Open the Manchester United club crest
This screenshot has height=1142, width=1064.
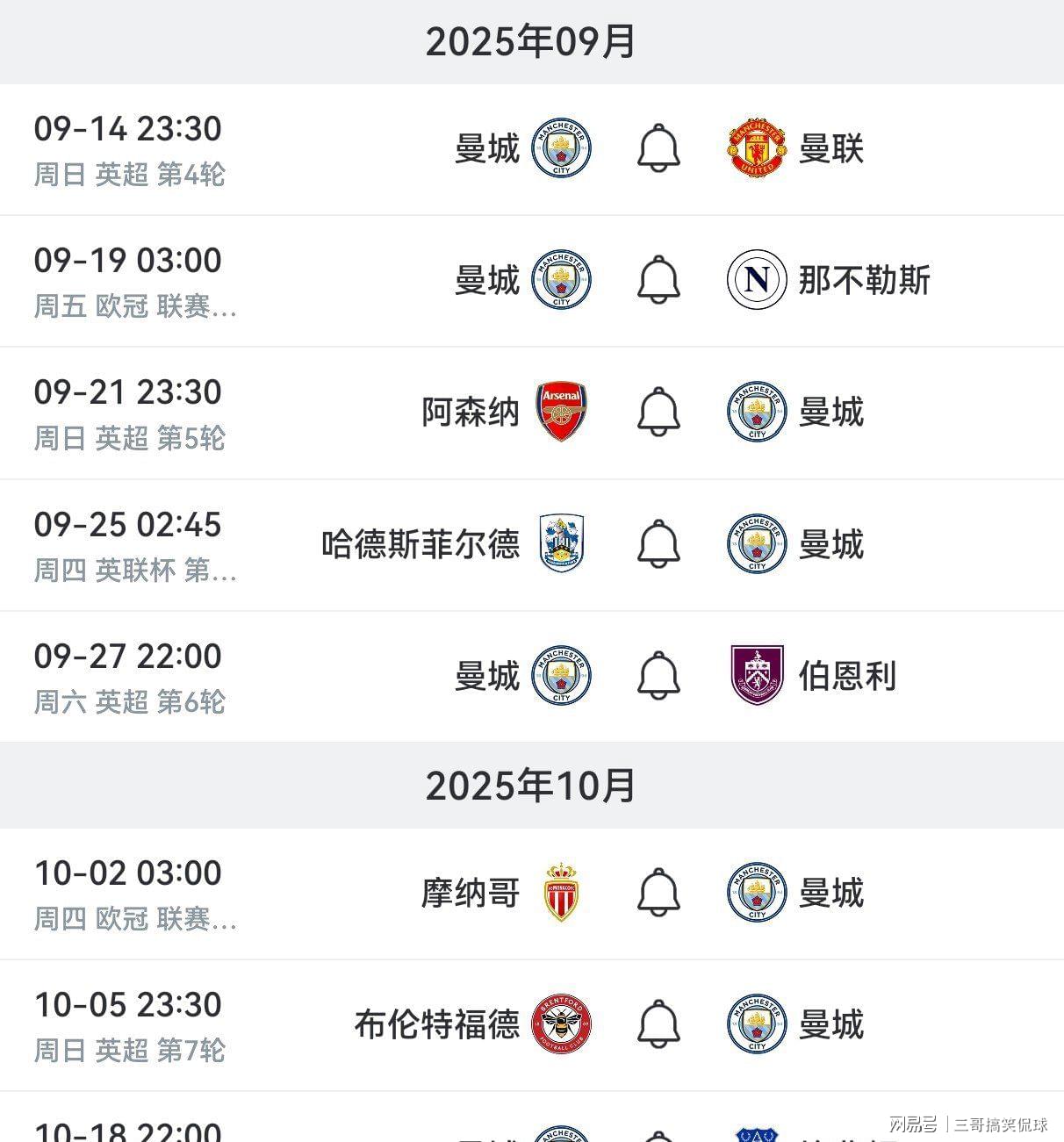click(757, 148)
